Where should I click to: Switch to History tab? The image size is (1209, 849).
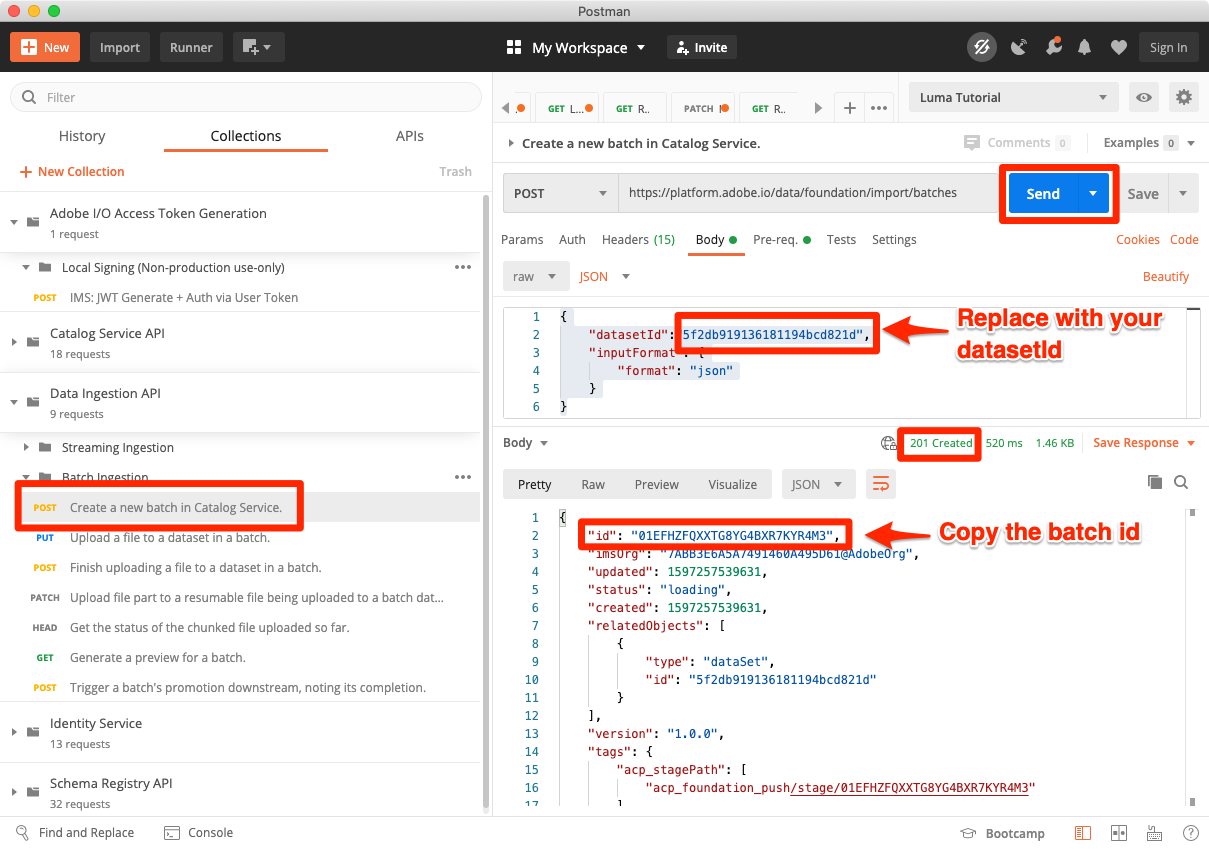82,136
